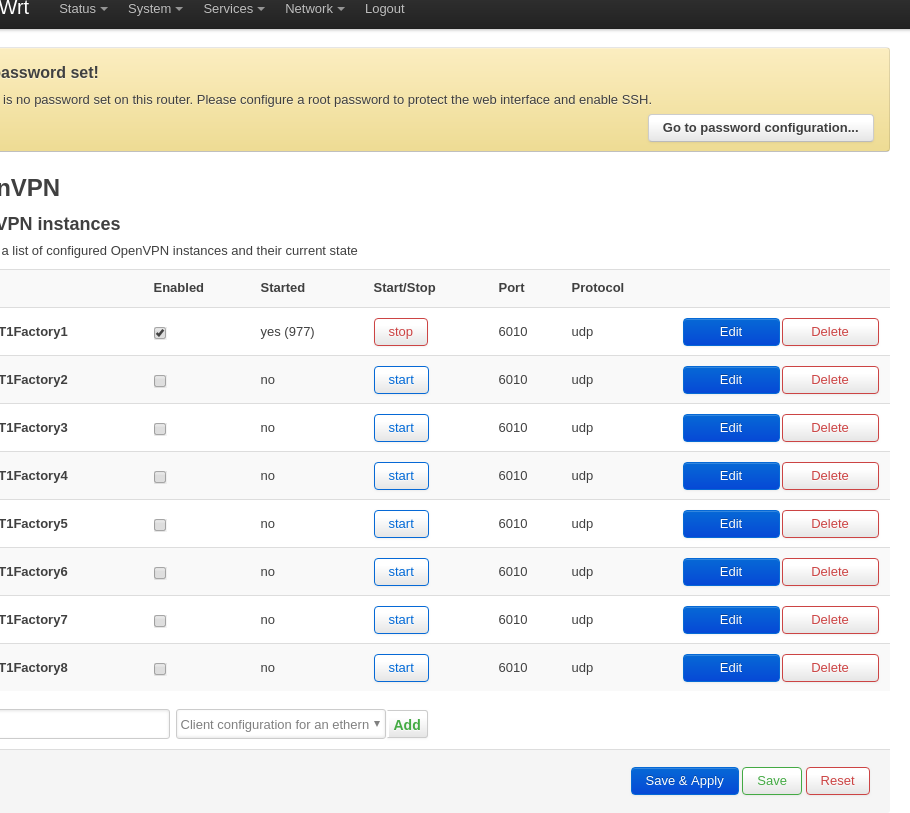910x813 pixels.
Task: Delete the T1Factory6 instance
Action: 830,572
